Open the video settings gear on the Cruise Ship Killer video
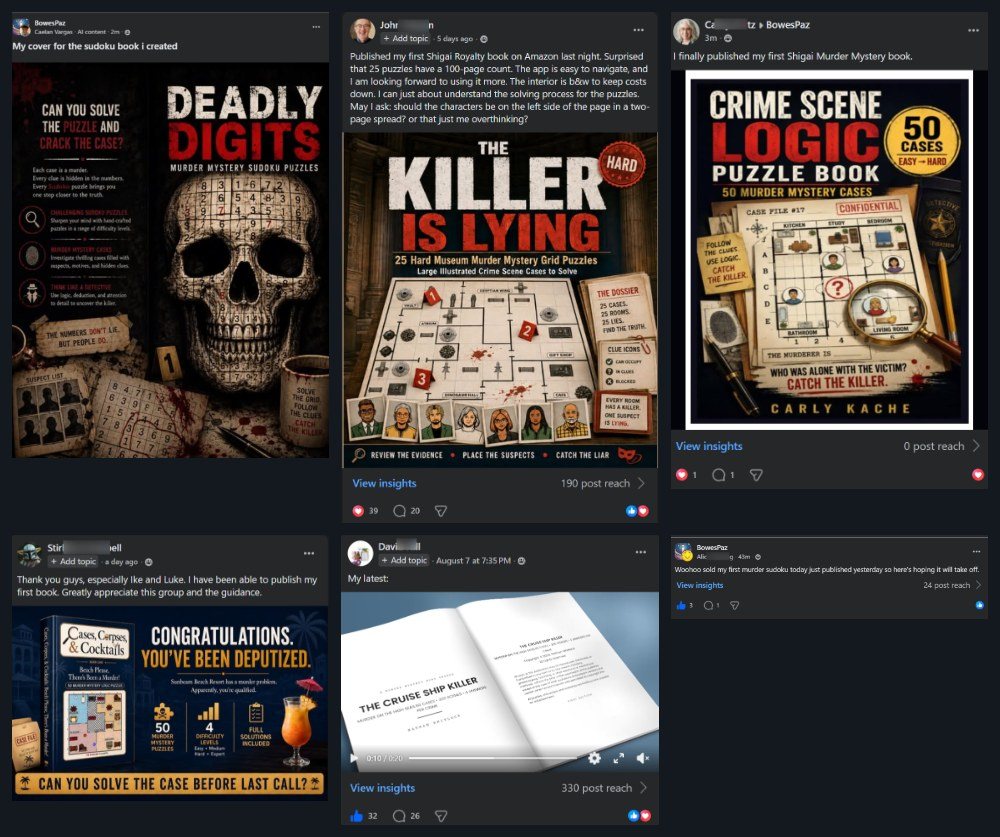Screen dimensions: 1000x837 594,758
